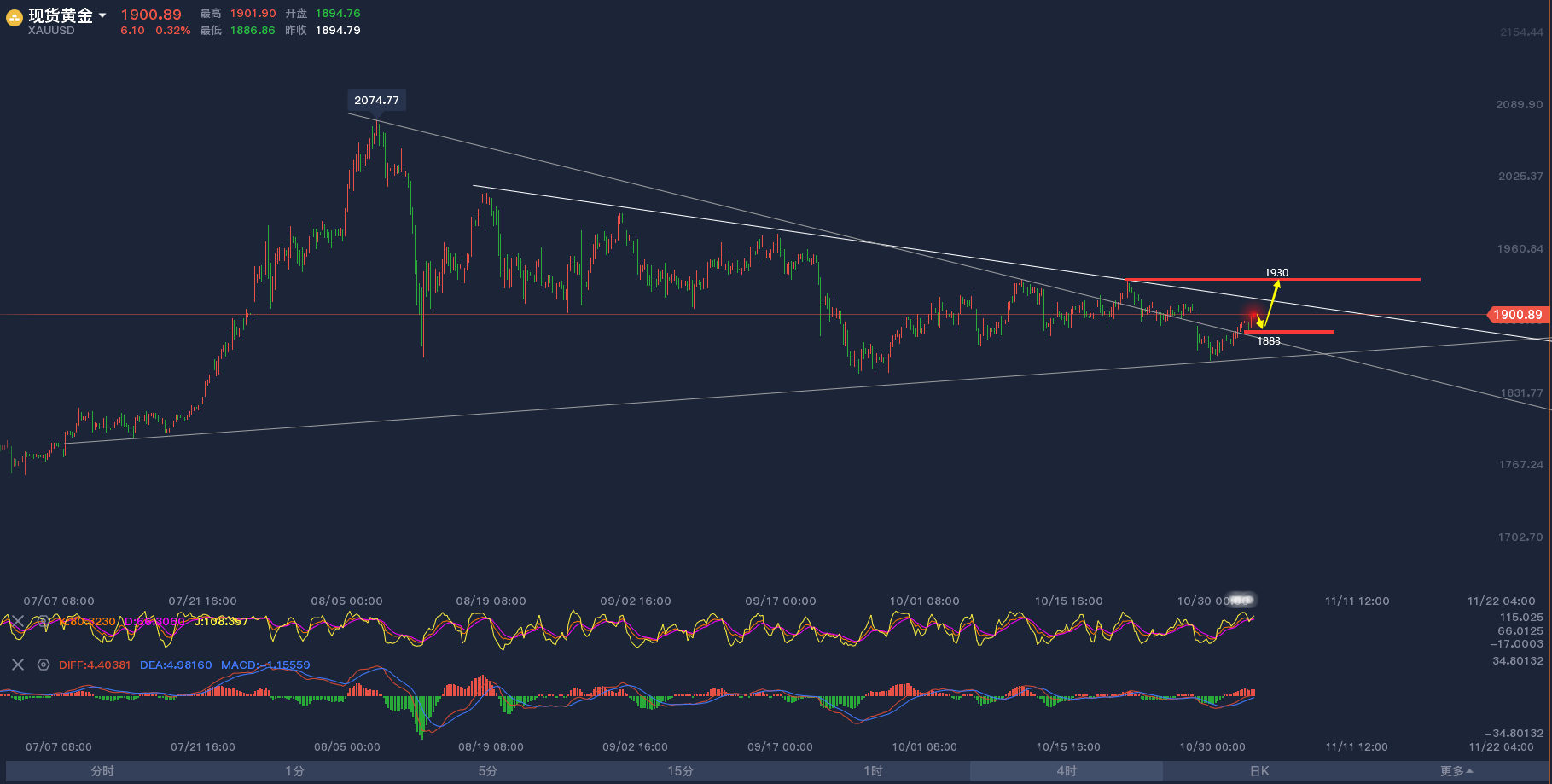Open MACD indicator settings hexagon icon
The height and width of the screenshot is (784, 1552).
pyautogui.click(x=44, y=665)
